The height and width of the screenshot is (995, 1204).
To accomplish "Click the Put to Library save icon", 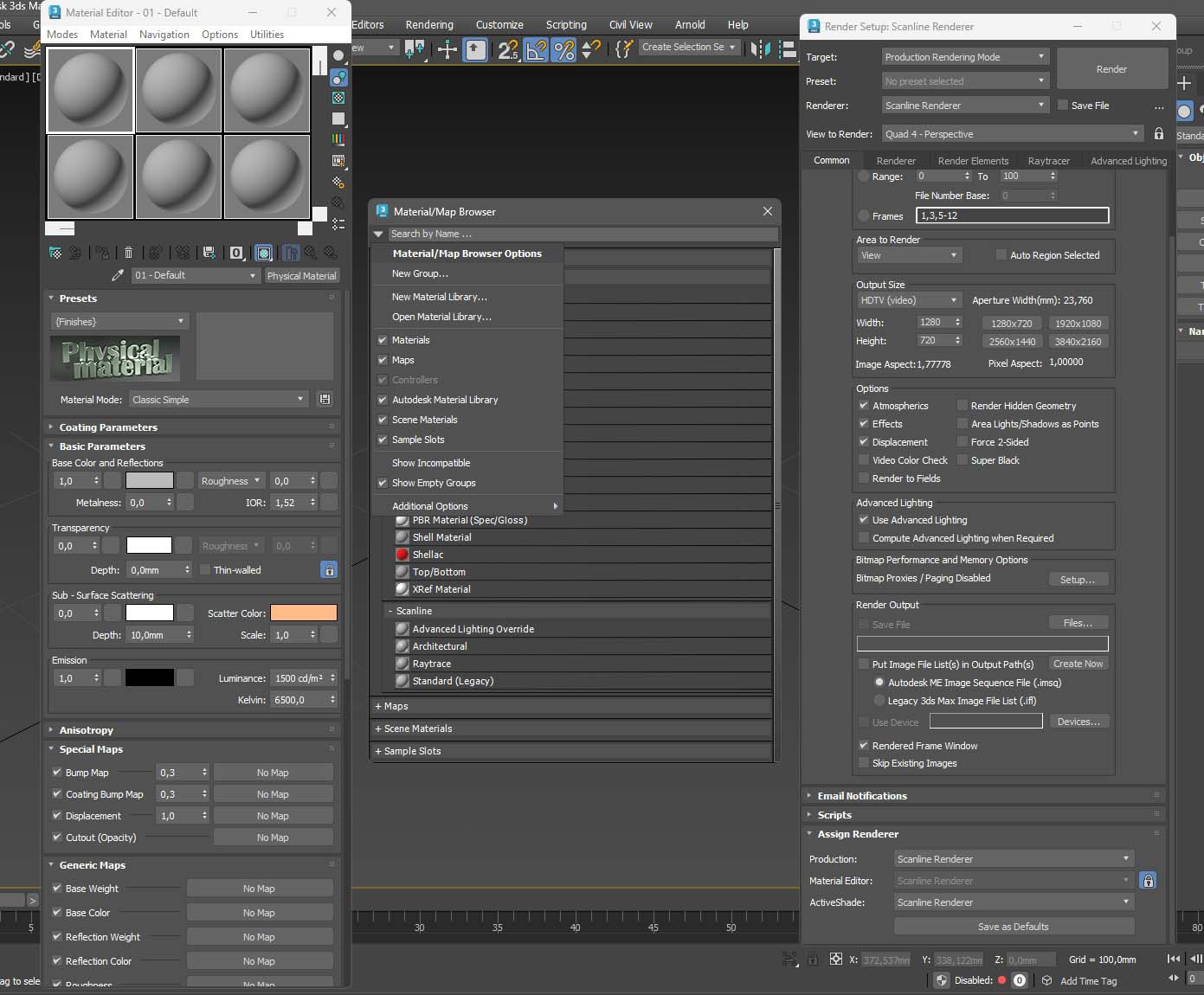I will point(209,253).
